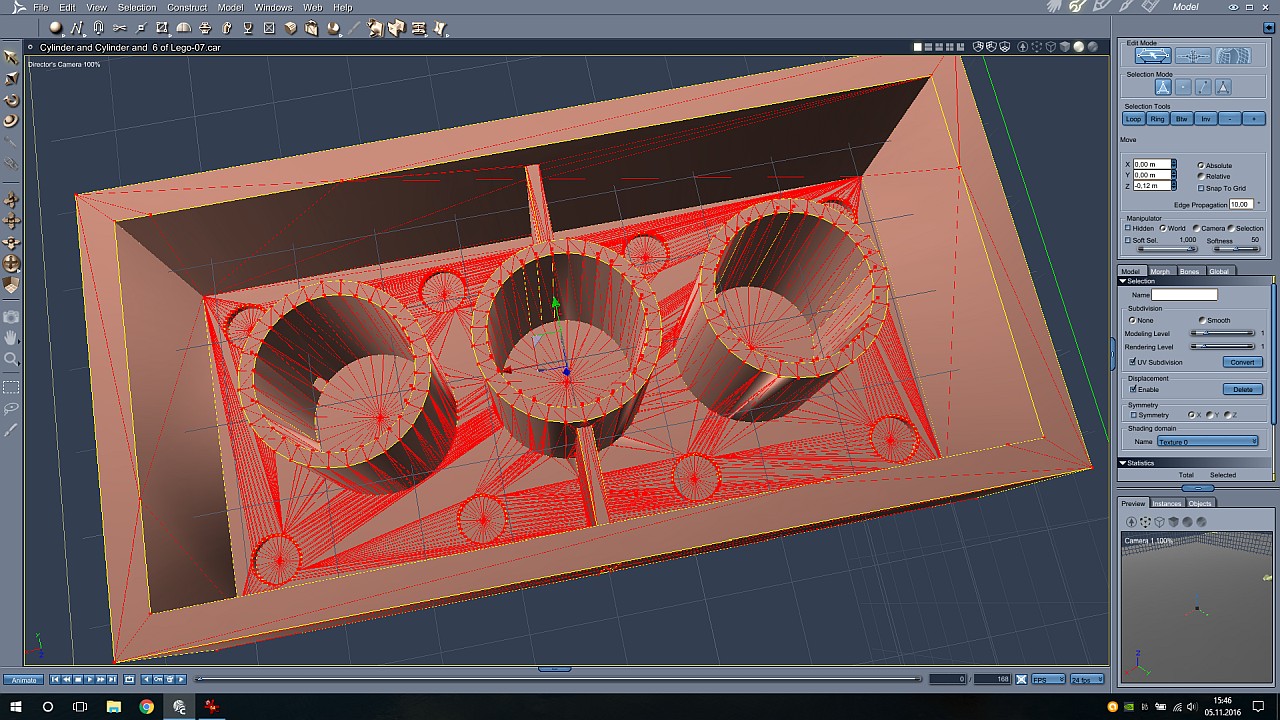Viewport: 1280px width, 720px height.
Task: Collapse the Selection section
Action: (1123, 281)
